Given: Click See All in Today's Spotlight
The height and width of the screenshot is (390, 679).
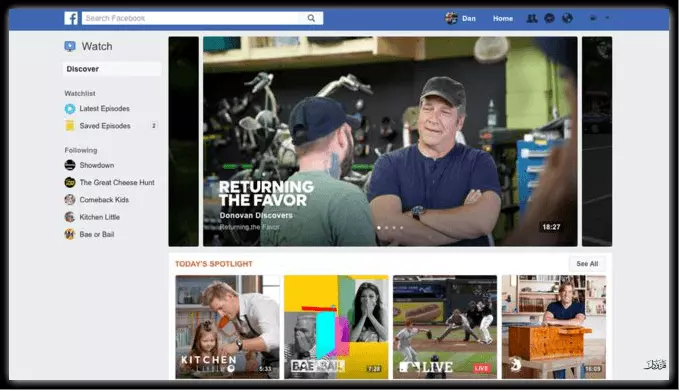Looking at the screenshot, I should coord(587,264).
